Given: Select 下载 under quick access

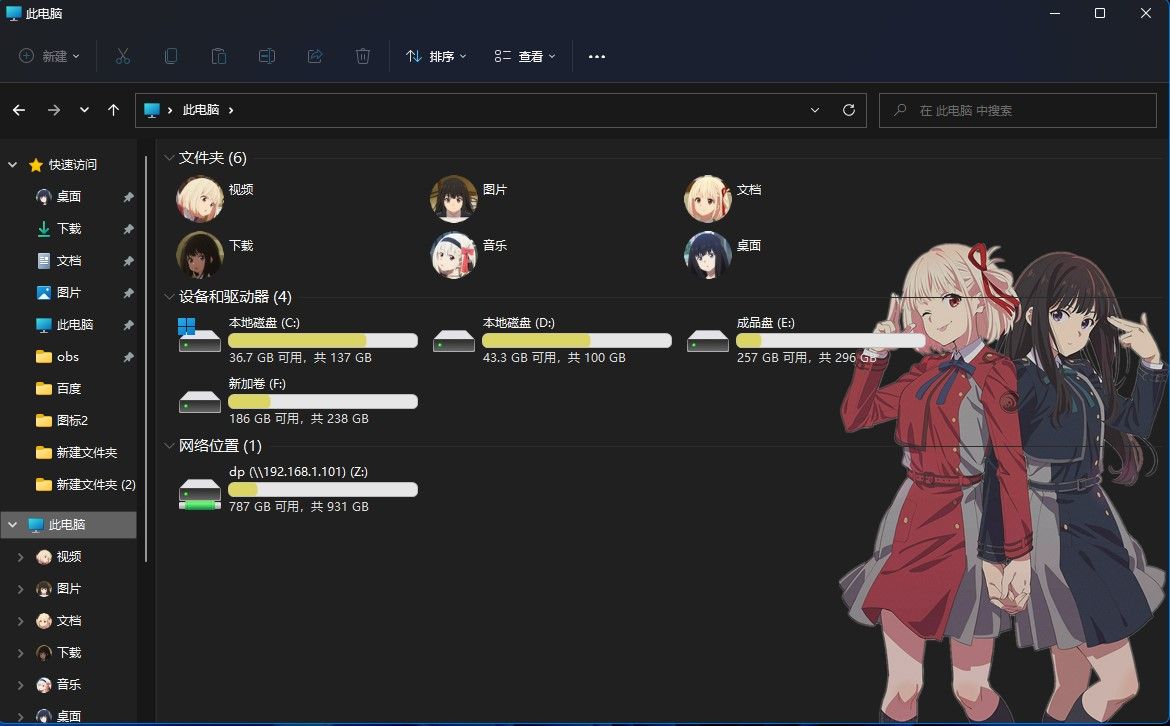Looking at the screenshot, I should [x=69, y=228].
